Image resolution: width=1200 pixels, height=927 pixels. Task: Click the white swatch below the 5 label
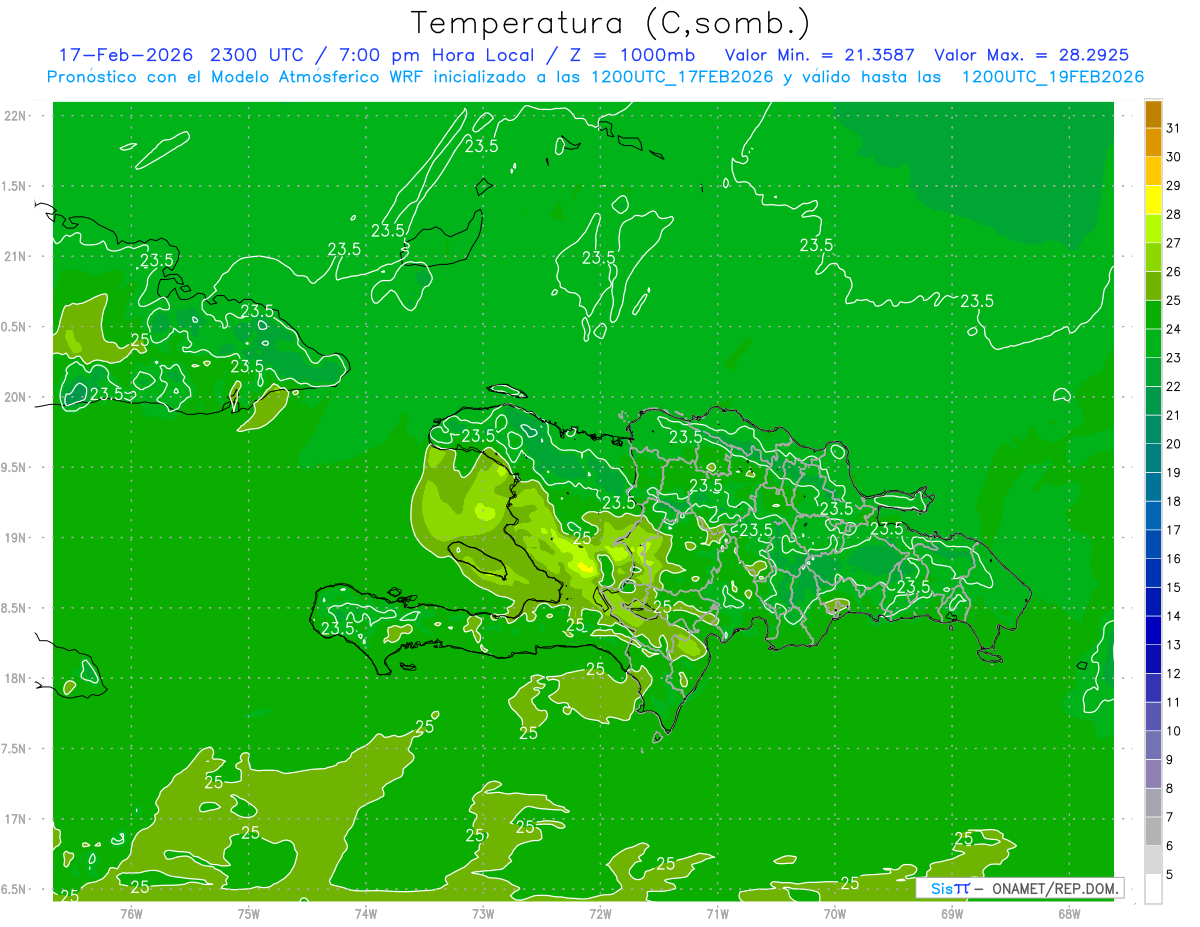(1153, 889)
